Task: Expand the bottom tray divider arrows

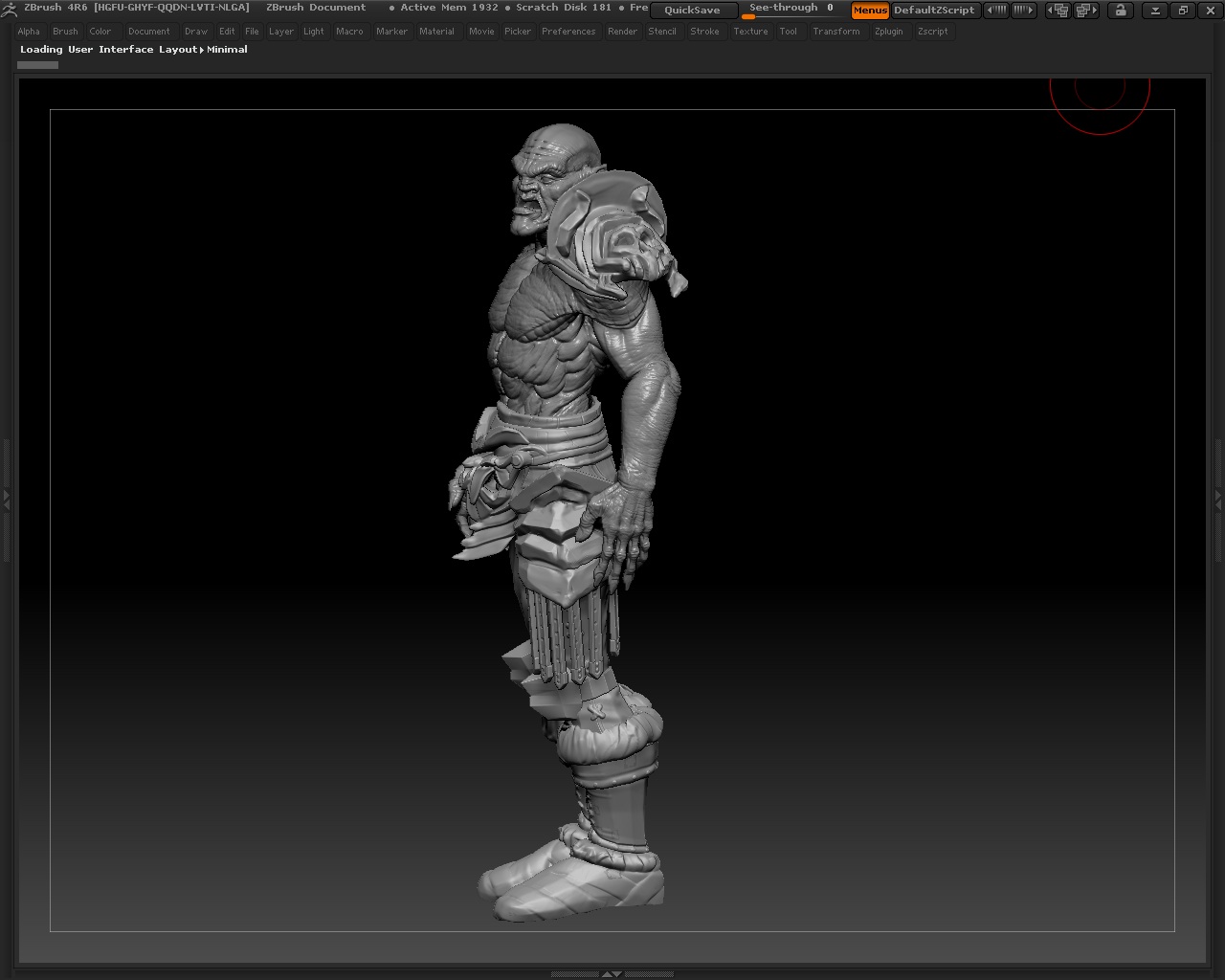Action: point(612,974)
